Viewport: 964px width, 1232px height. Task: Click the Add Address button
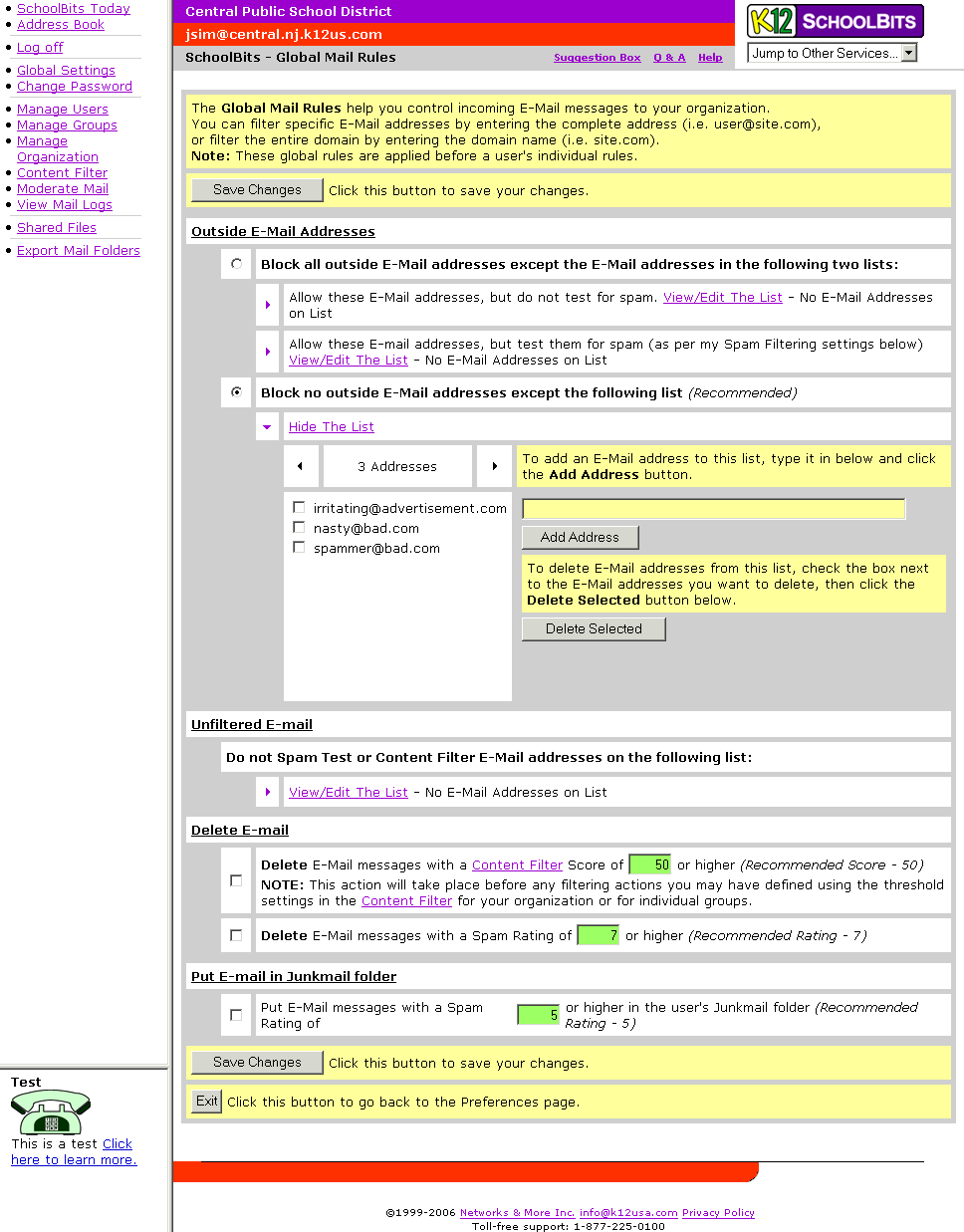point(580,537)
